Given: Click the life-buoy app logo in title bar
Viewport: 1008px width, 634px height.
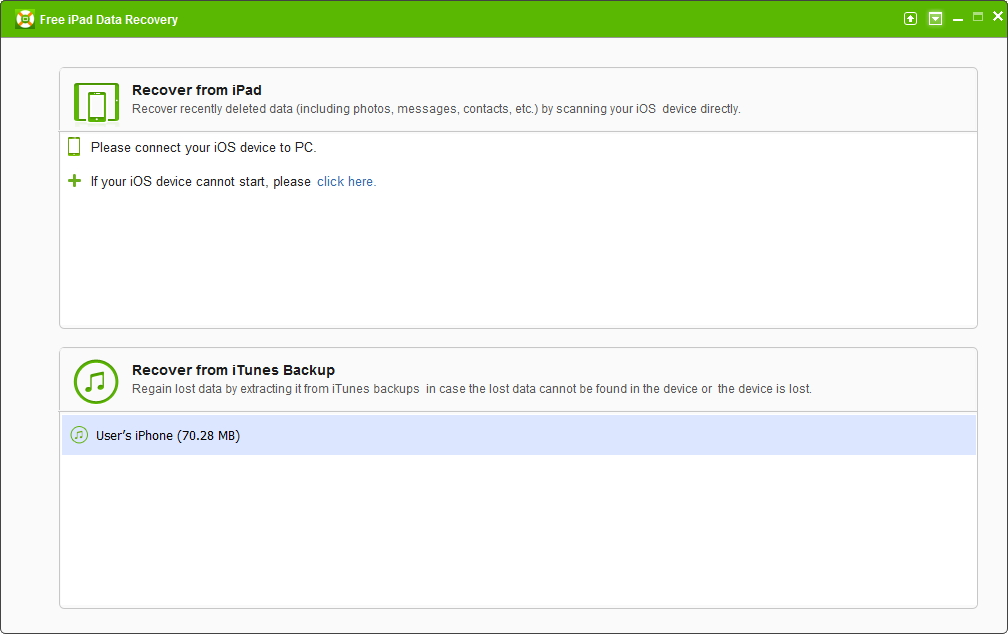Looking at the screenshot, I should pos(25,19).
